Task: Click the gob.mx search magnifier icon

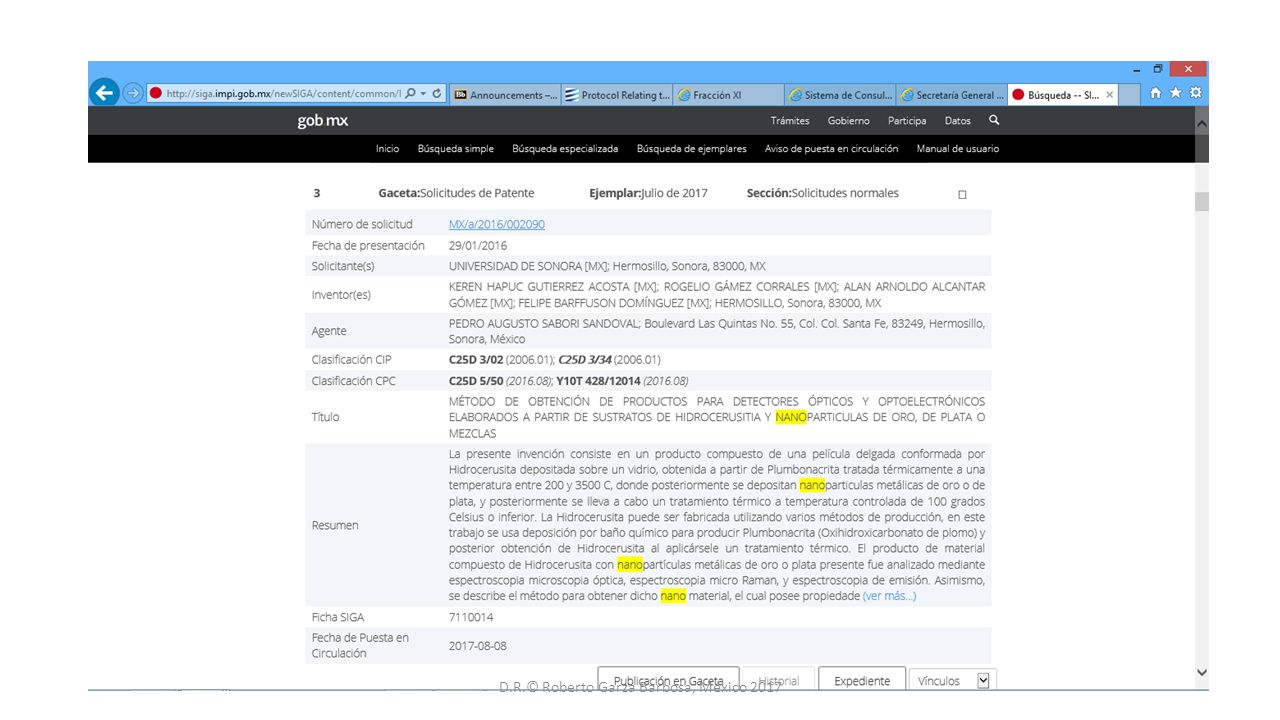Action: (x=994, y=120)
